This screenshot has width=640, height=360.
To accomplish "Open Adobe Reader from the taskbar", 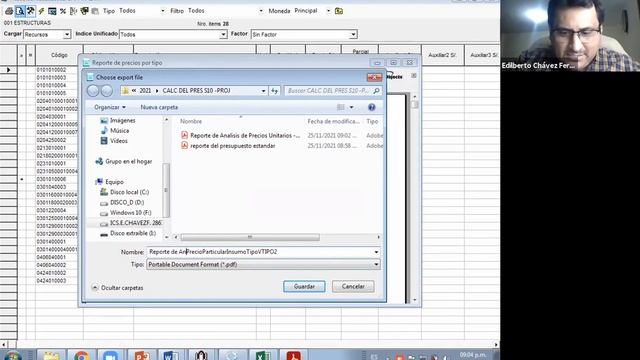I will (x=293, y=355).
